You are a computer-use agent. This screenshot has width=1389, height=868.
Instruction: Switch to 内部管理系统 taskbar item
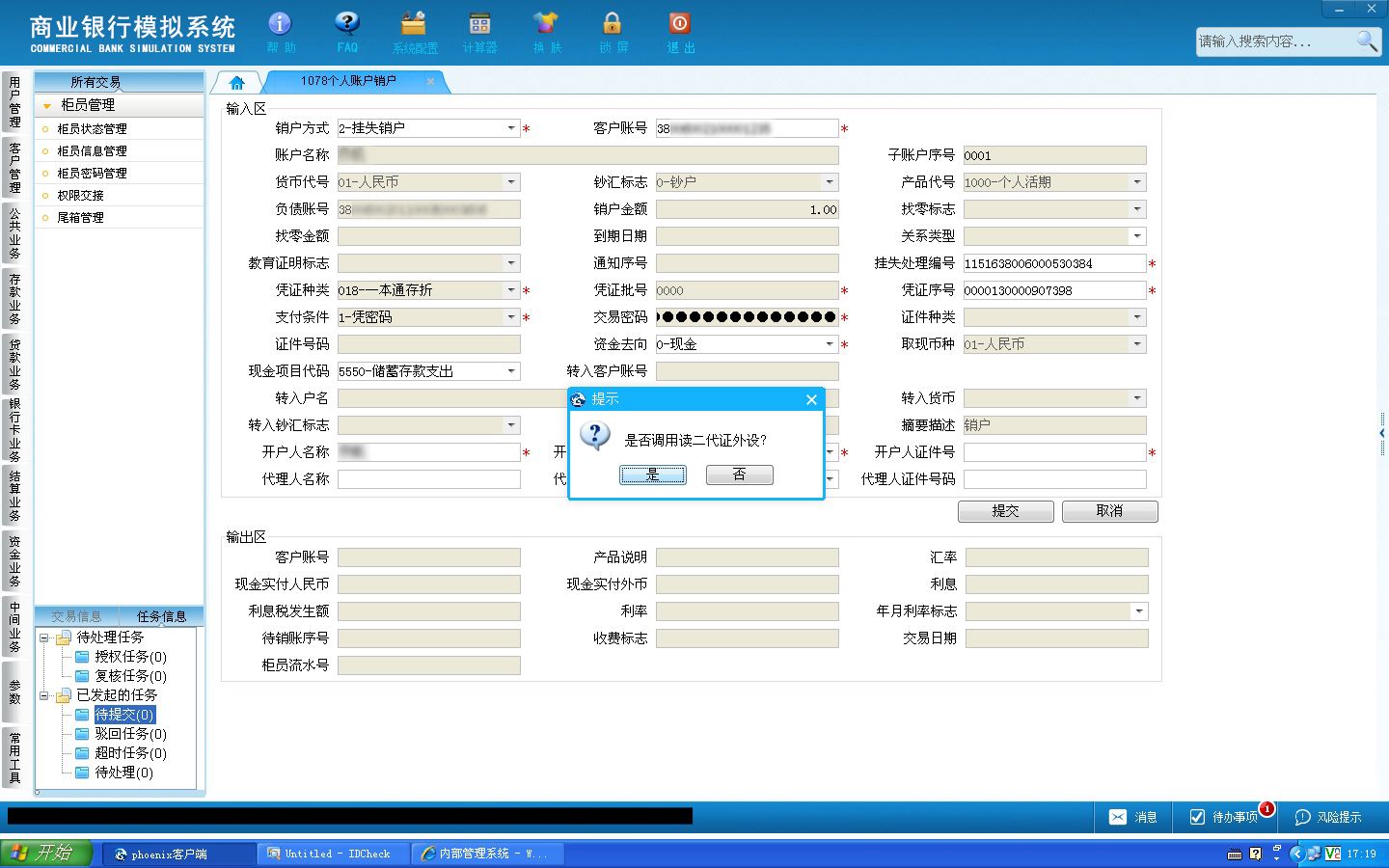point(489,854)
